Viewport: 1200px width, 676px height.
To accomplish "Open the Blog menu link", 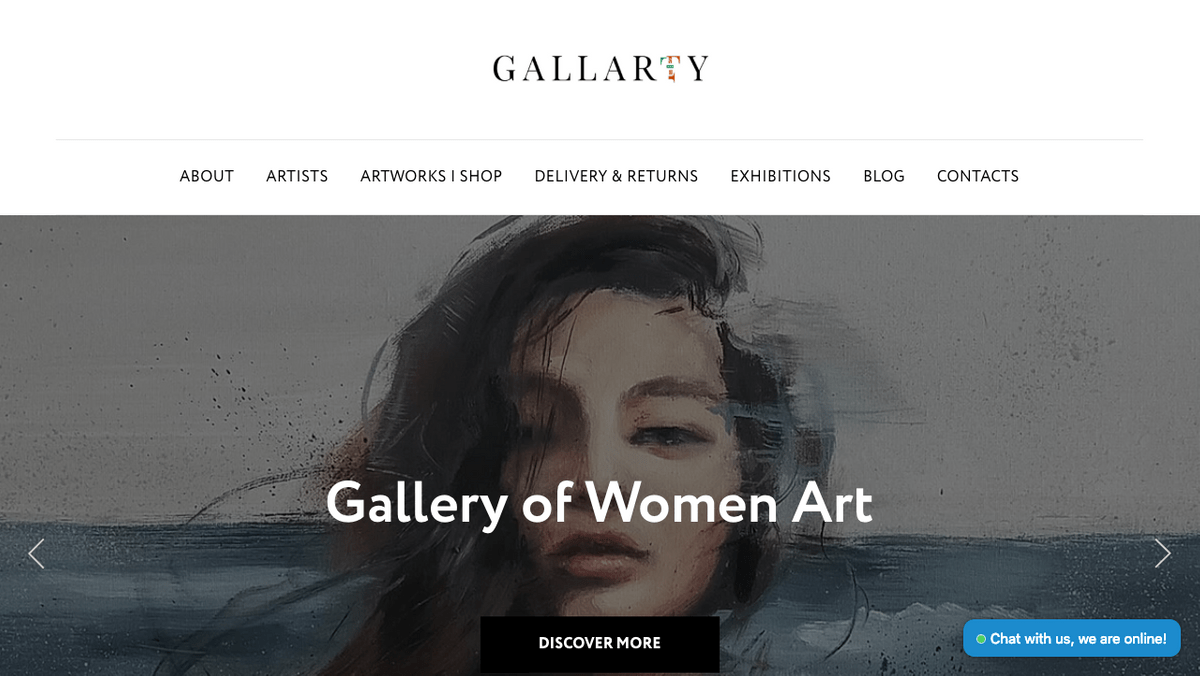I will (884, 176).
